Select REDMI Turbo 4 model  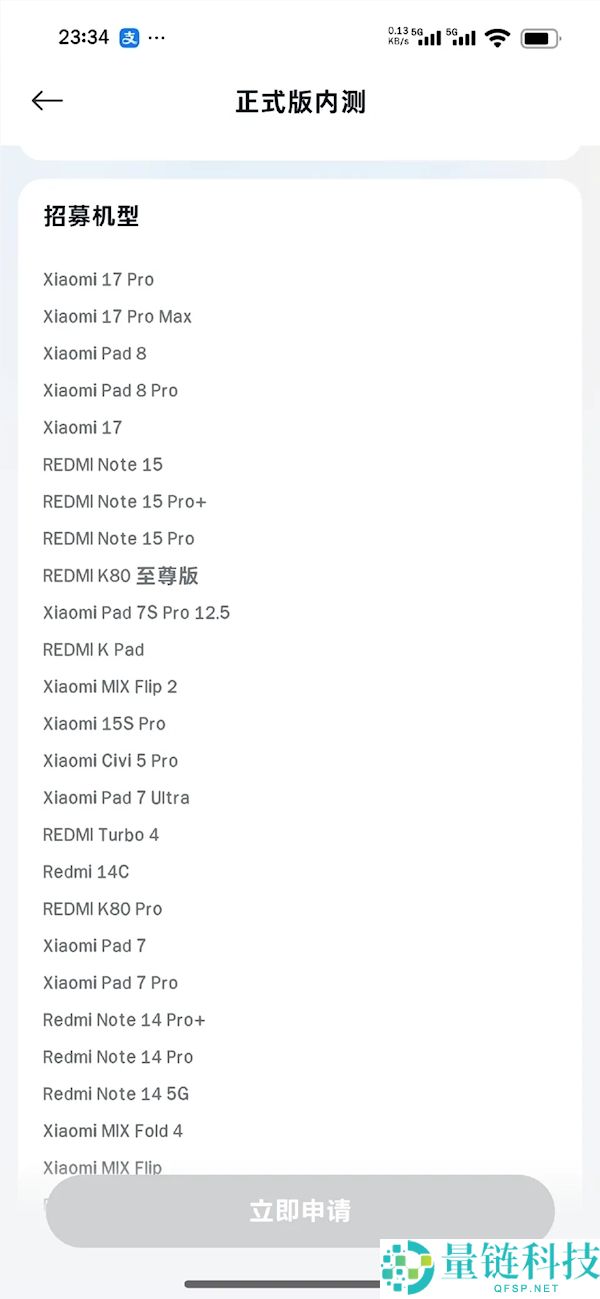tap(100, 835)
